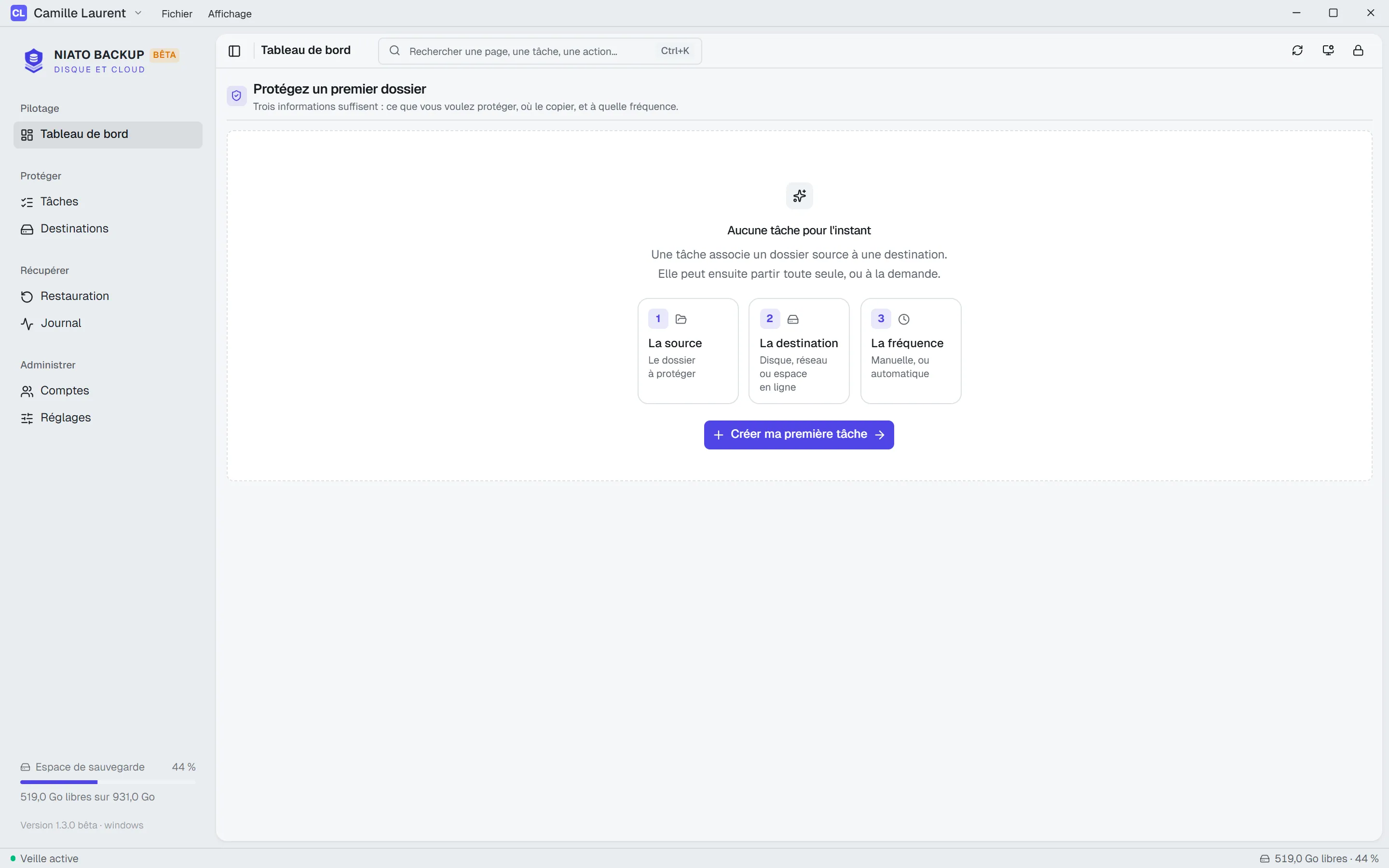Screen dimensions: 1389x868
Task: Click the Aucune tâche pour l'instant heading
Action: 799,231
